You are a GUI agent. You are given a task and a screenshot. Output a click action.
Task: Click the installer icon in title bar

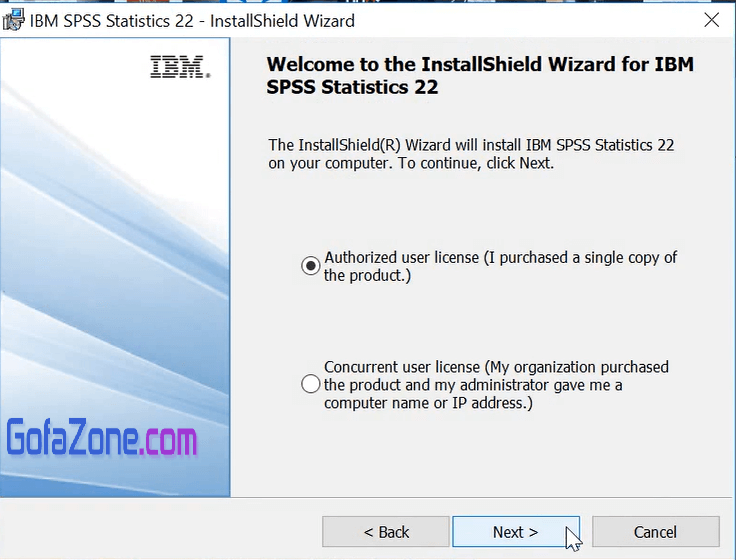coord(13,20)
